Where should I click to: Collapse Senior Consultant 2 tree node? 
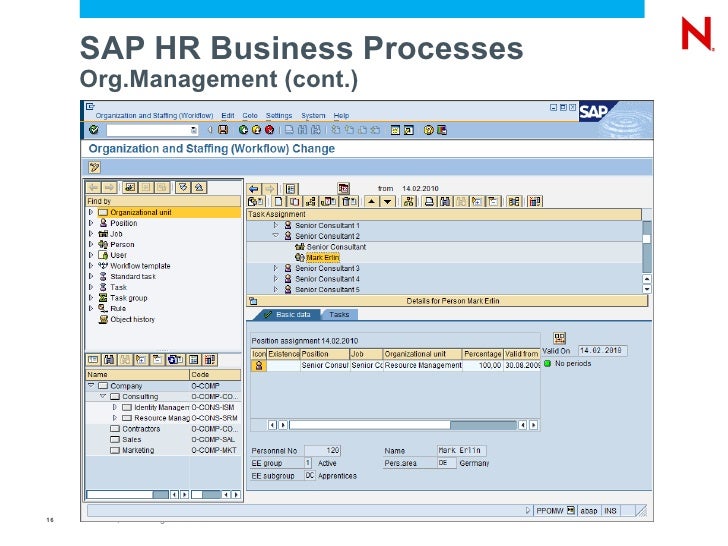pos(275,236)
